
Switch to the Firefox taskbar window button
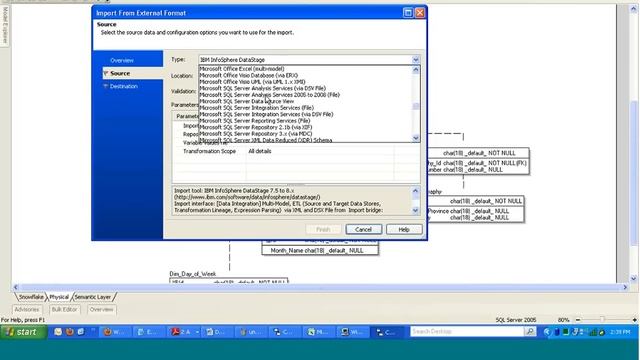point(115,332)
